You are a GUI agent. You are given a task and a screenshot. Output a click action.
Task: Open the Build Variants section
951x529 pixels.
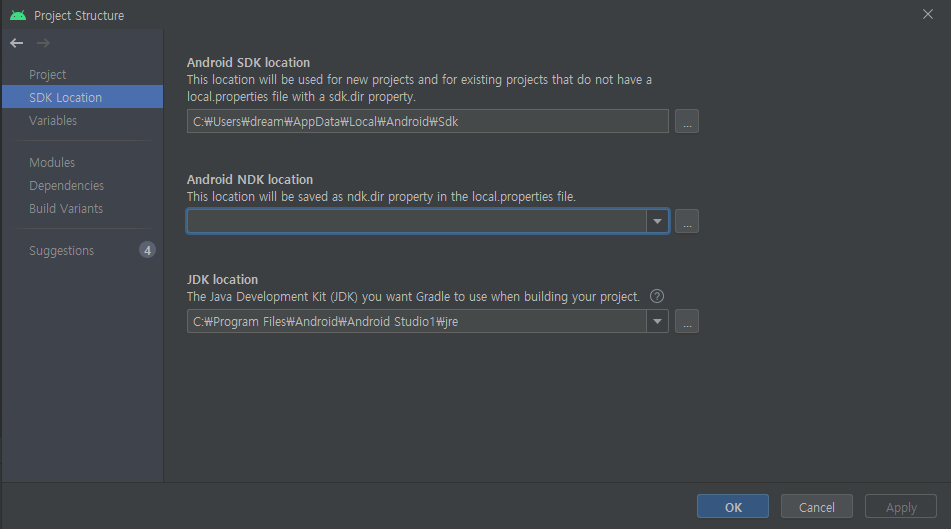(66, 209)
